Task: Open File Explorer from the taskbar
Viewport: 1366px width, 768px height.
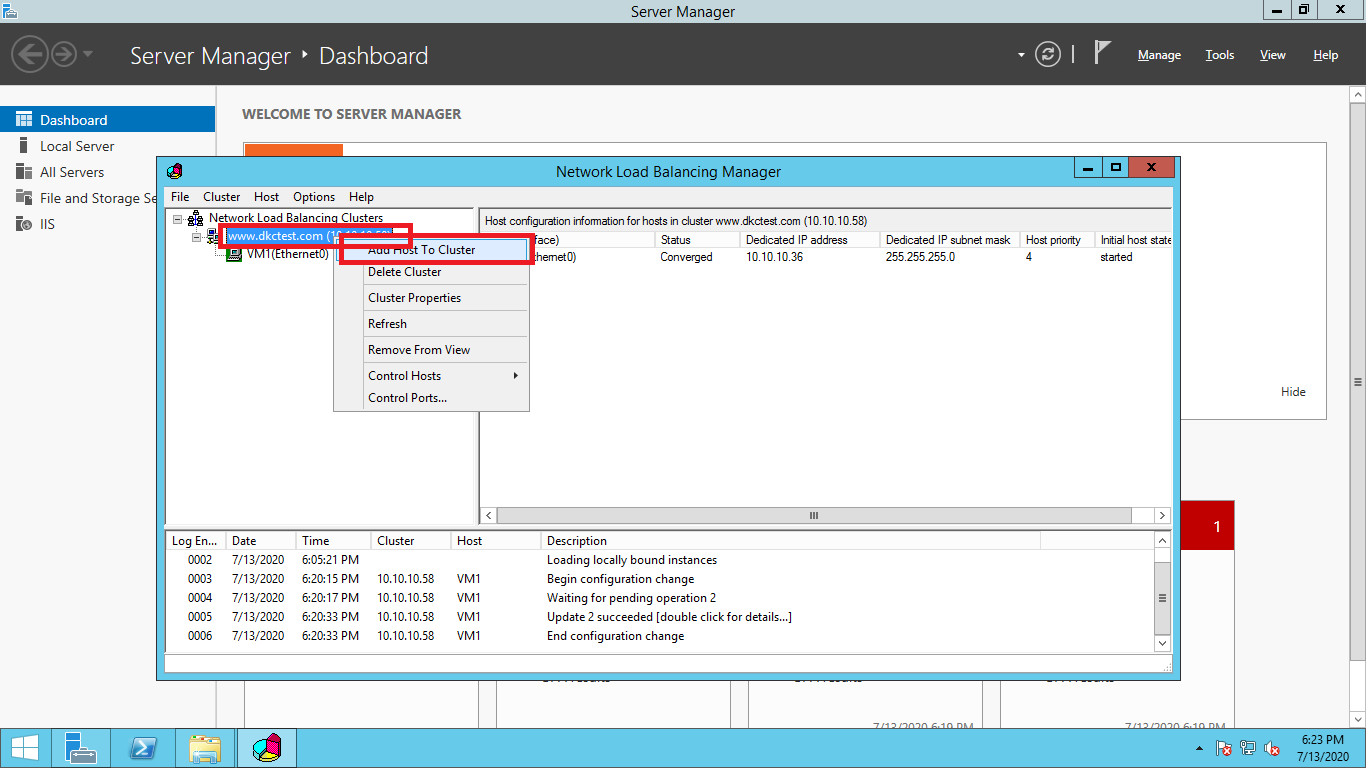Action: pyautogui.click(x=205, y=748)
